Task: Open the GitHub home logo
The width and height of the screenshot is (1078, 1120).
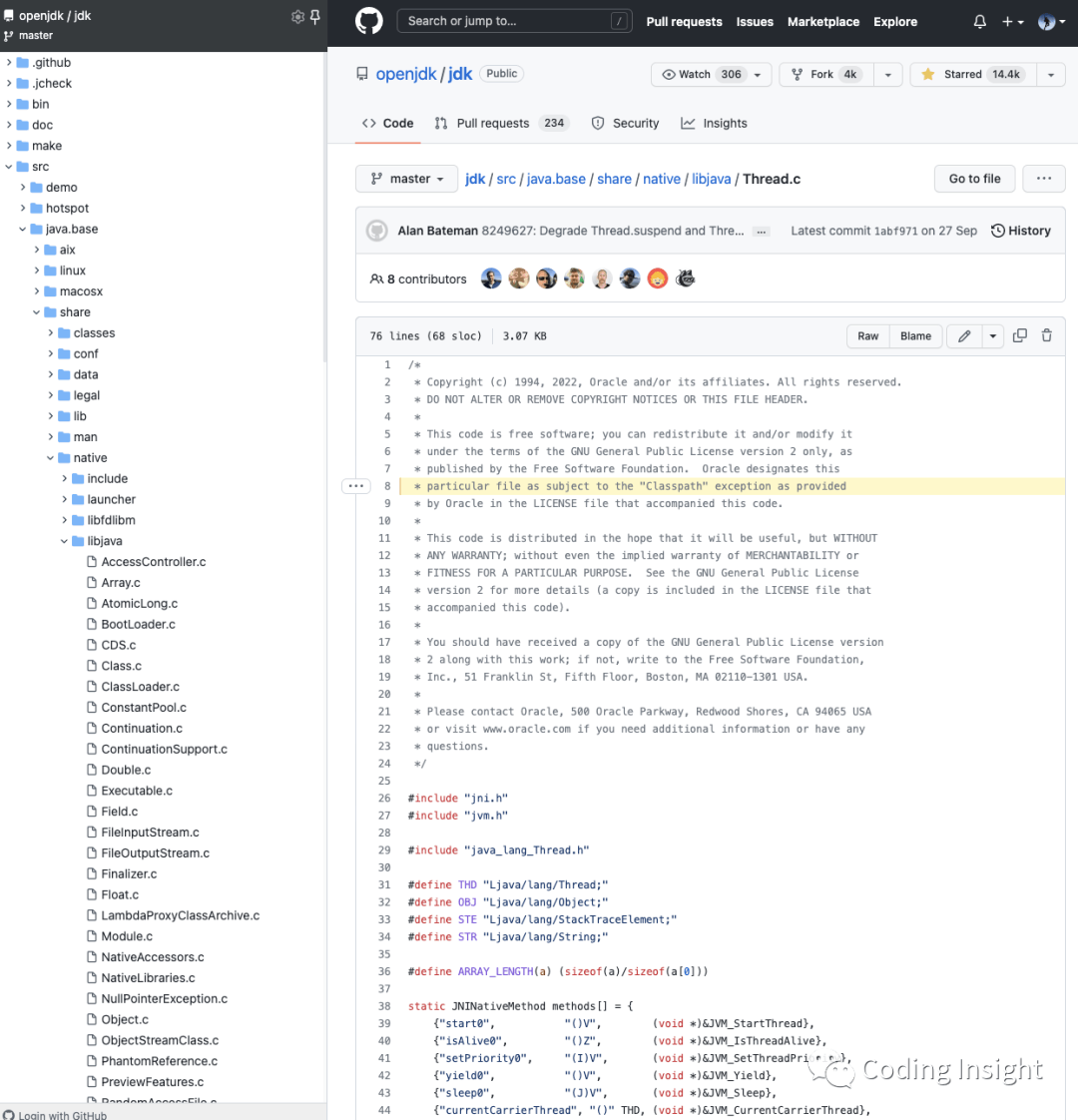Action: click(368, 21)
